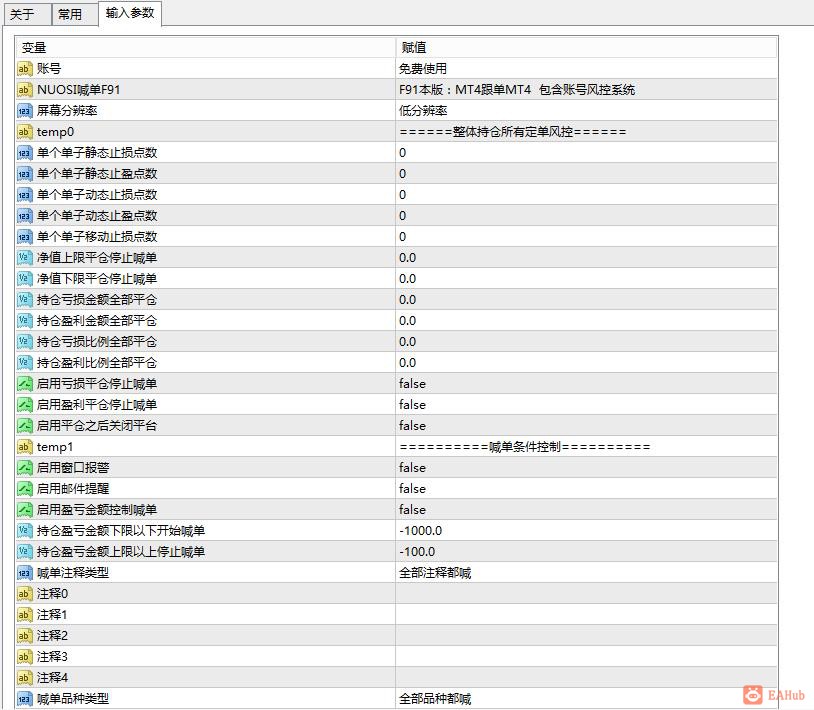814x710 pixels.
Task: Click the integer icon beside 单个单子移动止损点数
Action: point(24,237)
